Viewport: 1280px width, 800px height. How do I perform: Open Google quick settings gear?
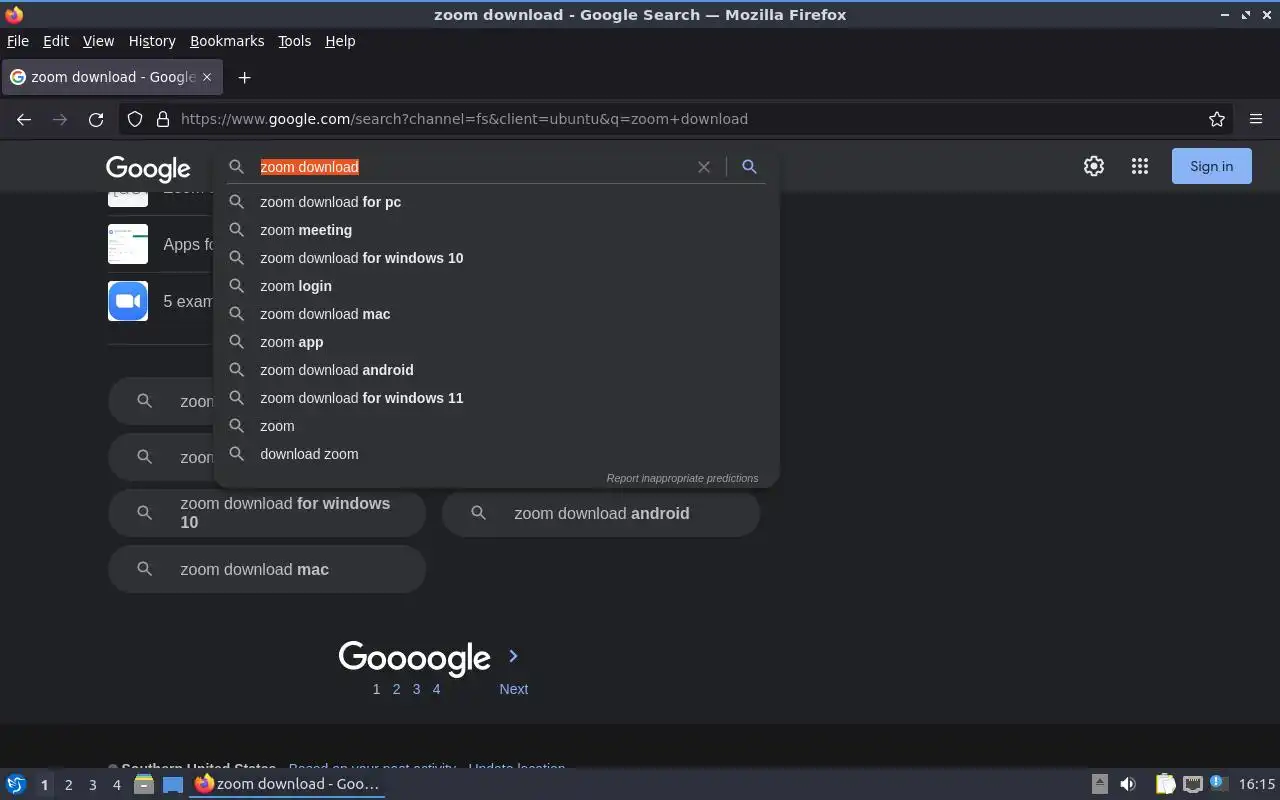tap(1094, 167)
